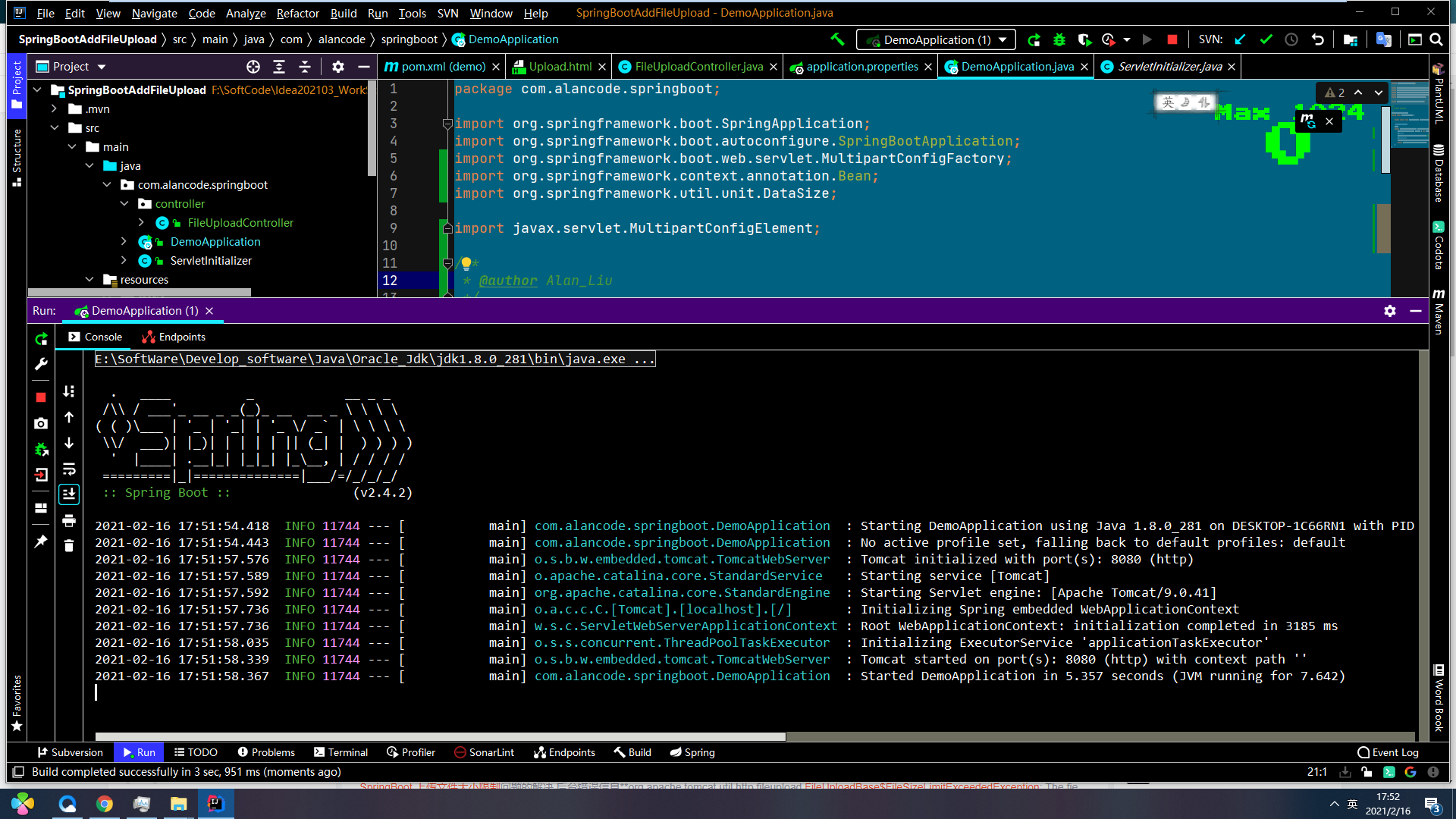The height and width of the screenshot is (819, 1456).
Task: Run with coverage shield icon
Action: 1084,39
